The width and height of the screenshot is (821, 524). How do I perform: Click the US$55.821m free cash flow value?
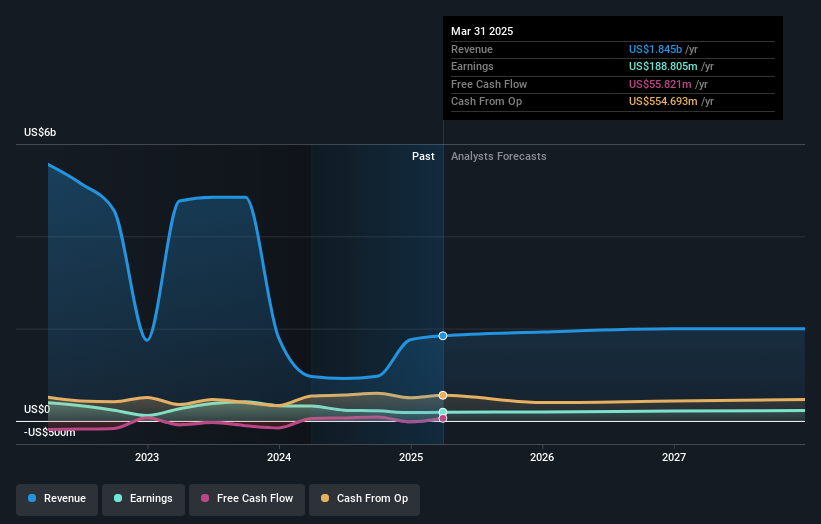(660, 84)
